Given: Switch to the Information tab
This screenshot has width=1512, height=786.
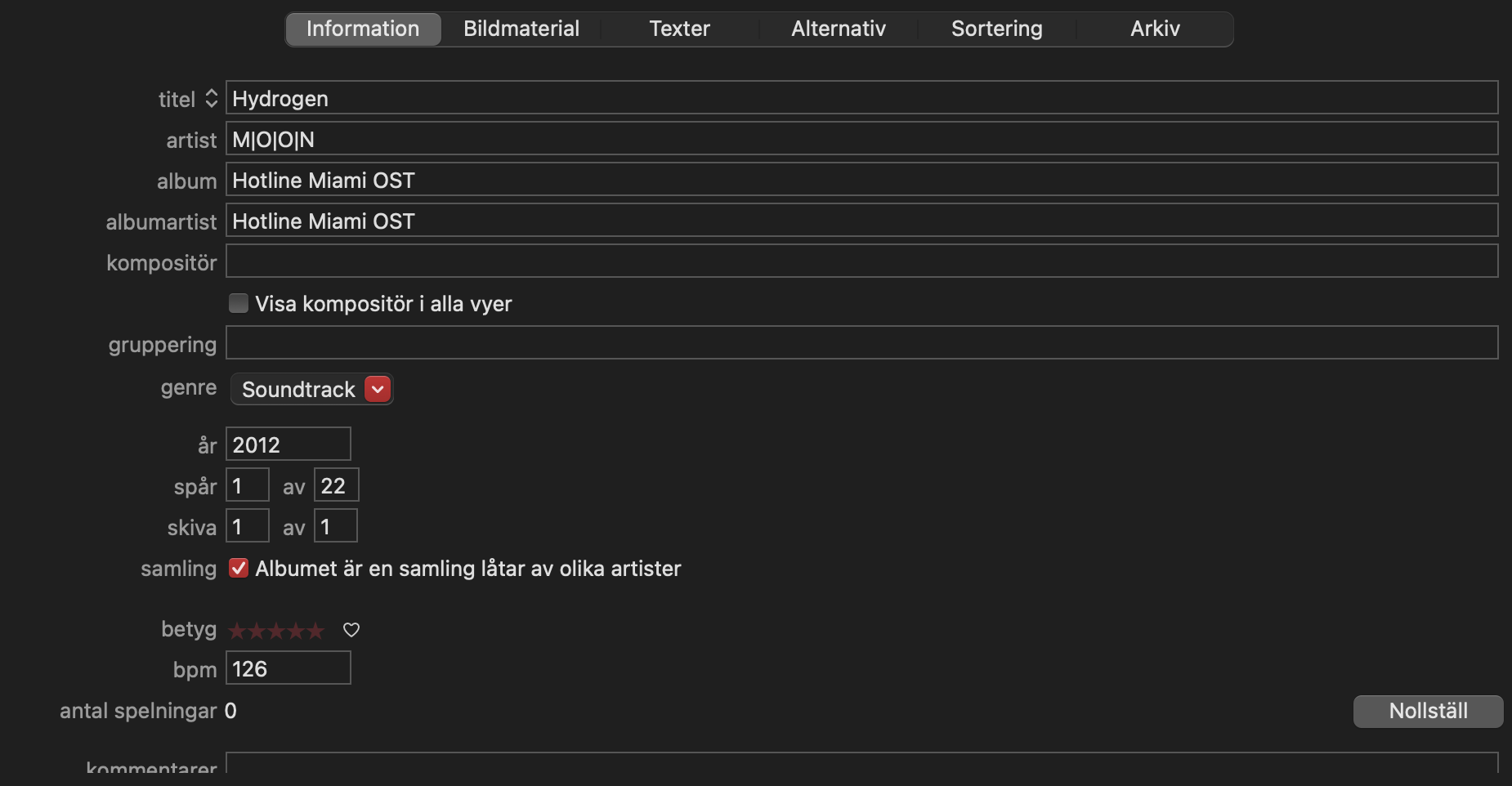Looking at the screenshot, I should [363, 29].
